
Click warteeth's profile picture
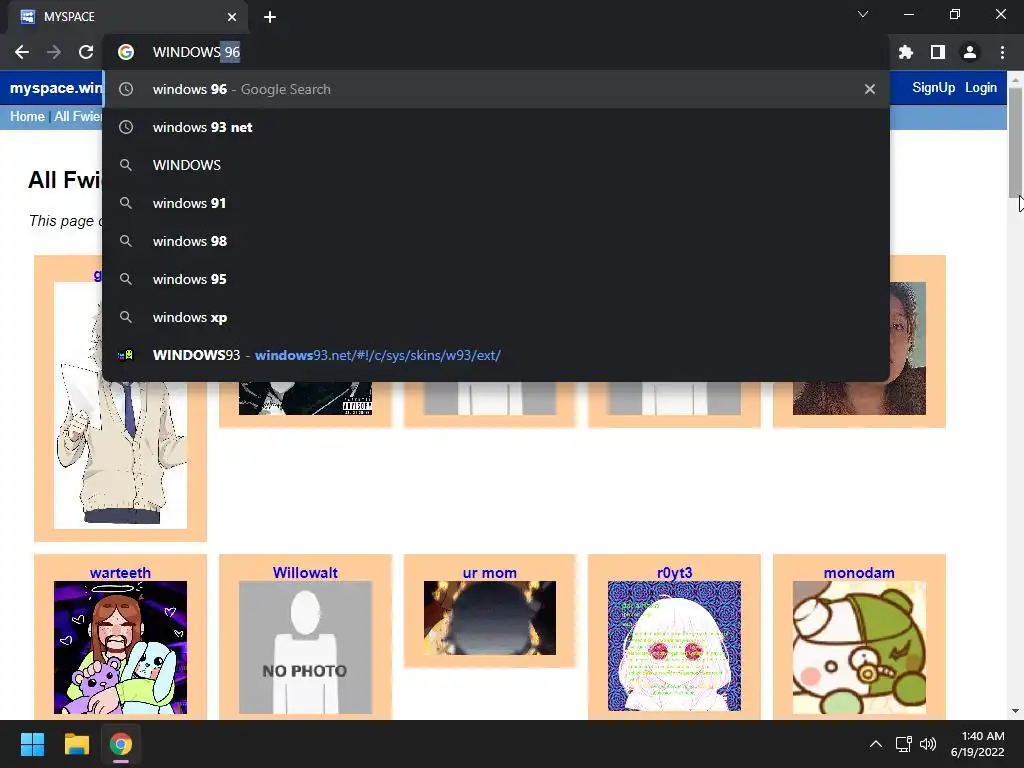tap(120, 647)
